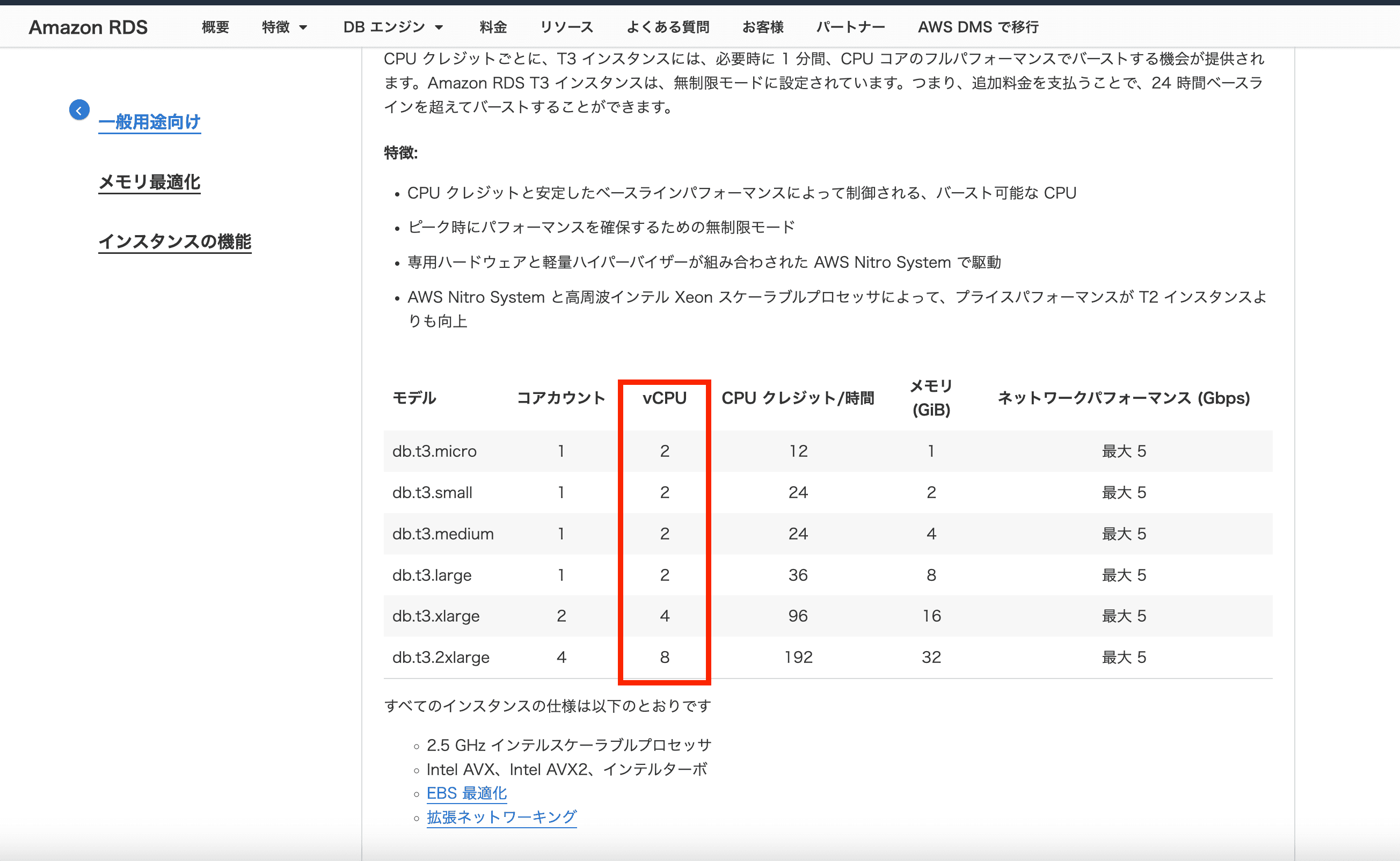Click the コアカウント column header
The height and width of the screenshot is (861, 1400).
(561, 397)
